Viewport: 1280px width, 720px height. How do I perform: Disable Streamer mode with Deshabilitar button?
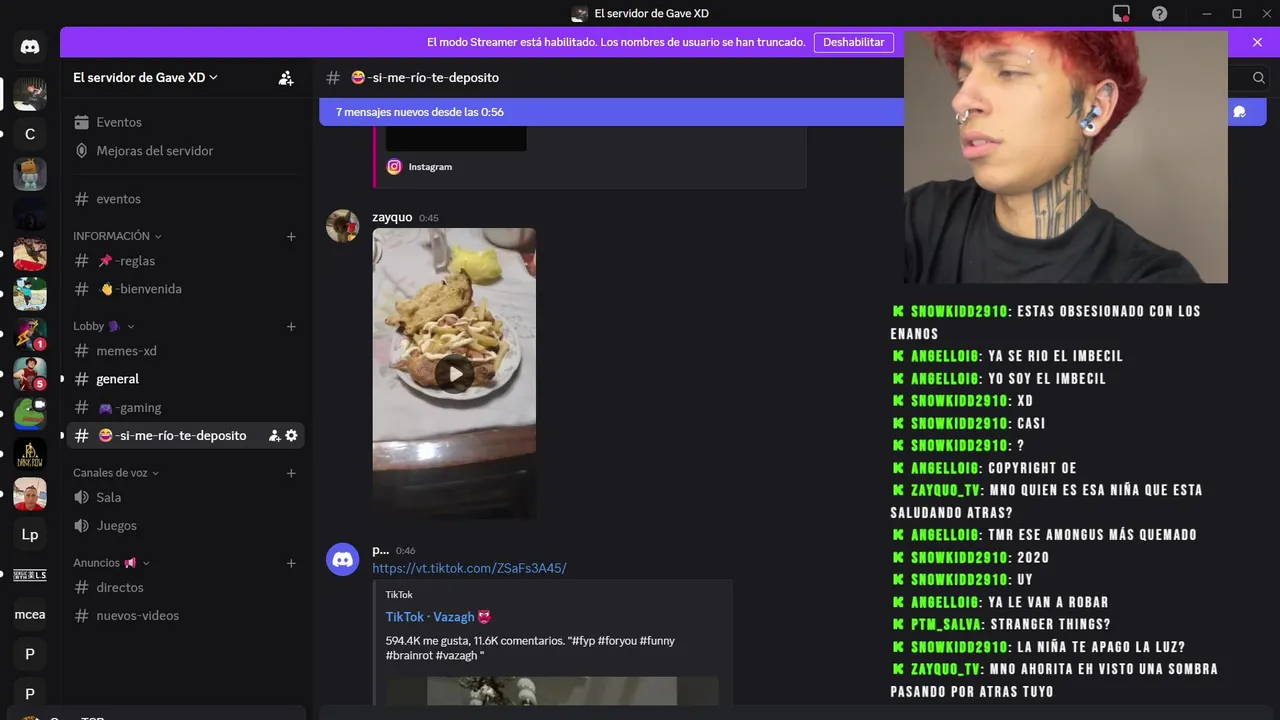[854, 42]
